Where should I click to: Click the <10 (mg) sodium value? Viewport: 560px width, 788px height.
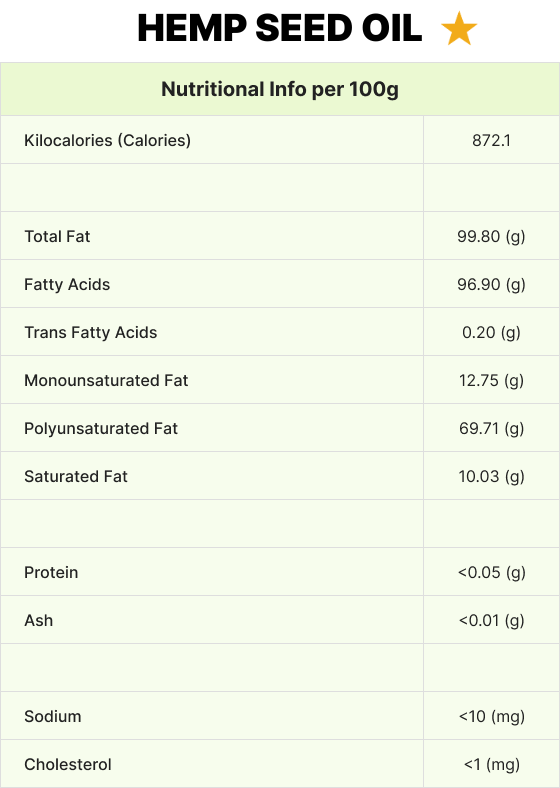pyautogui.click(x=491, y=717)
